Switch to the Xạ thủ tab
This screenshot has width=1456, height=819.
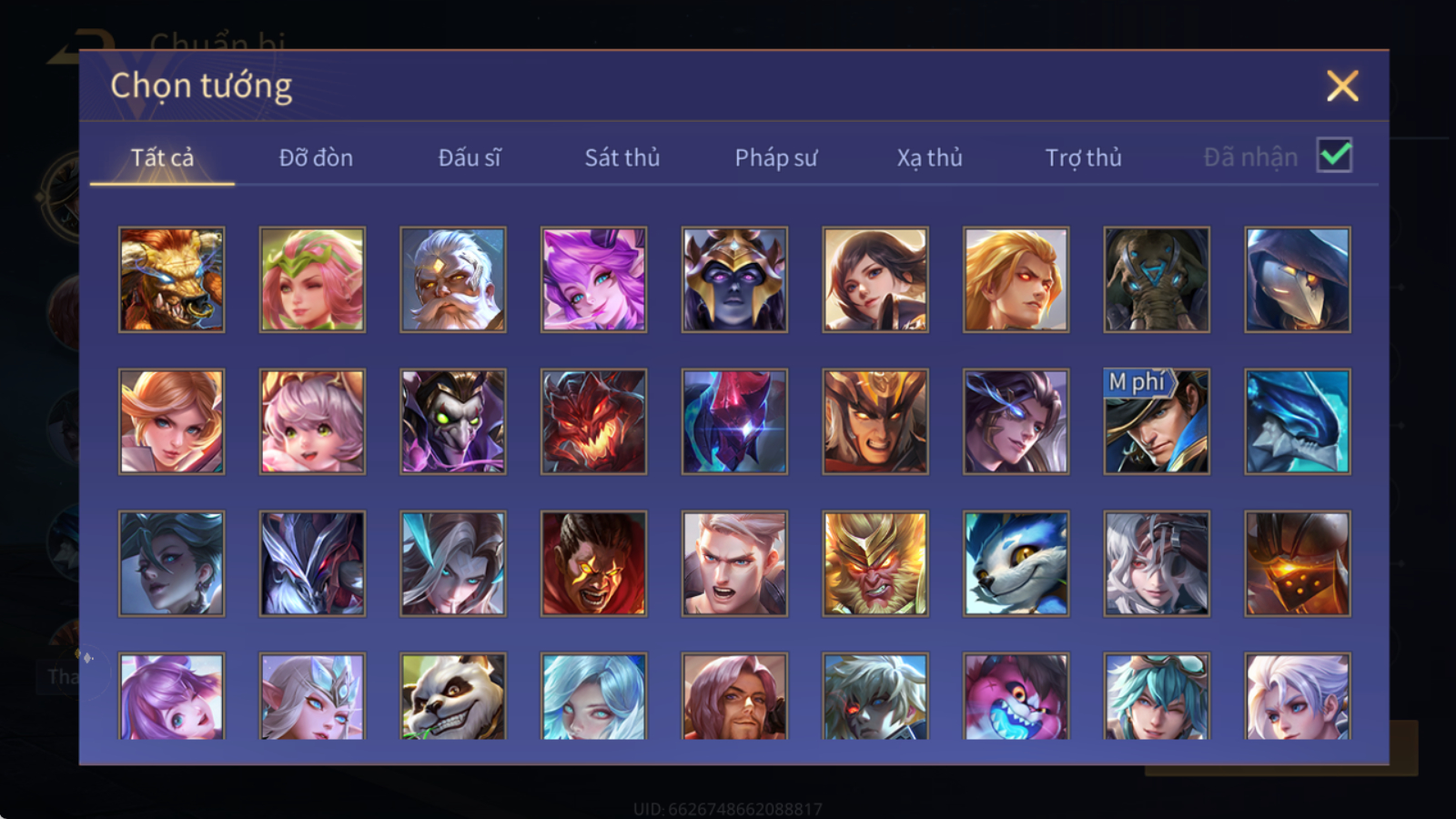coord(930,157)
